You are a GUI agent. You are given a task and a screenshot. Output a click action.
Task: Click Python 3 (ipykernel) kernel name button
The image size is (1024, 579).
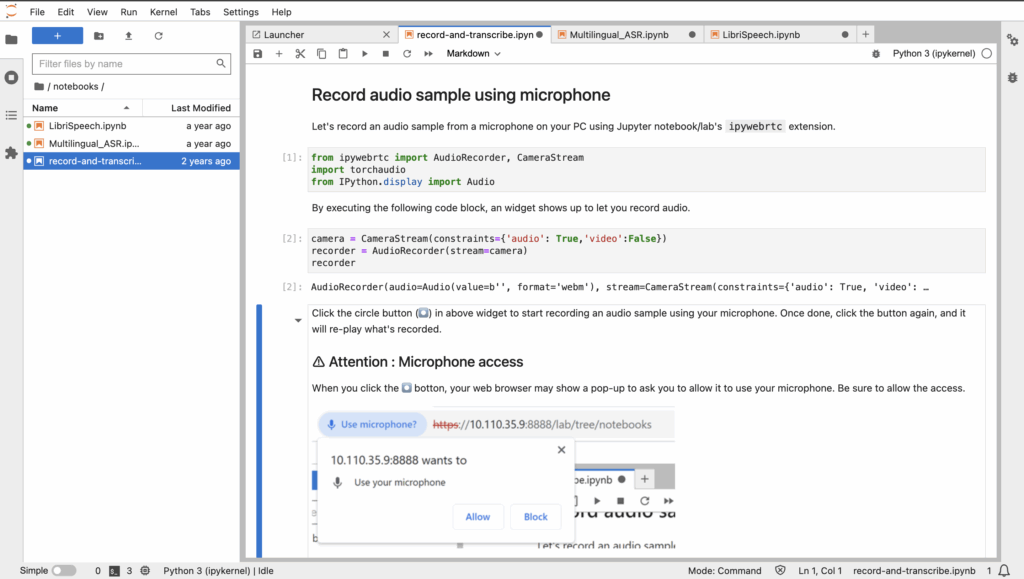933,54
